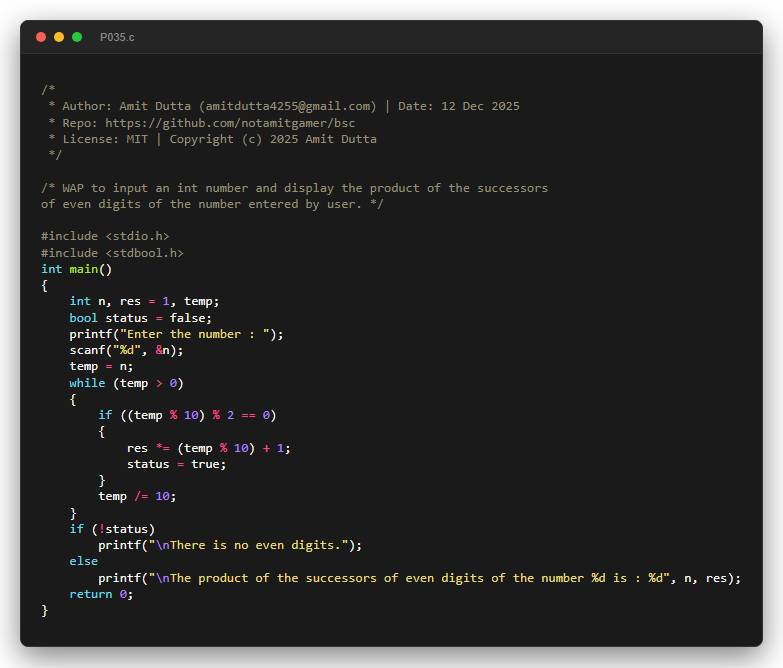Click the Repo URL github.com/notamitgamer/bsc
Screen dimensions: 783x668
230,123
